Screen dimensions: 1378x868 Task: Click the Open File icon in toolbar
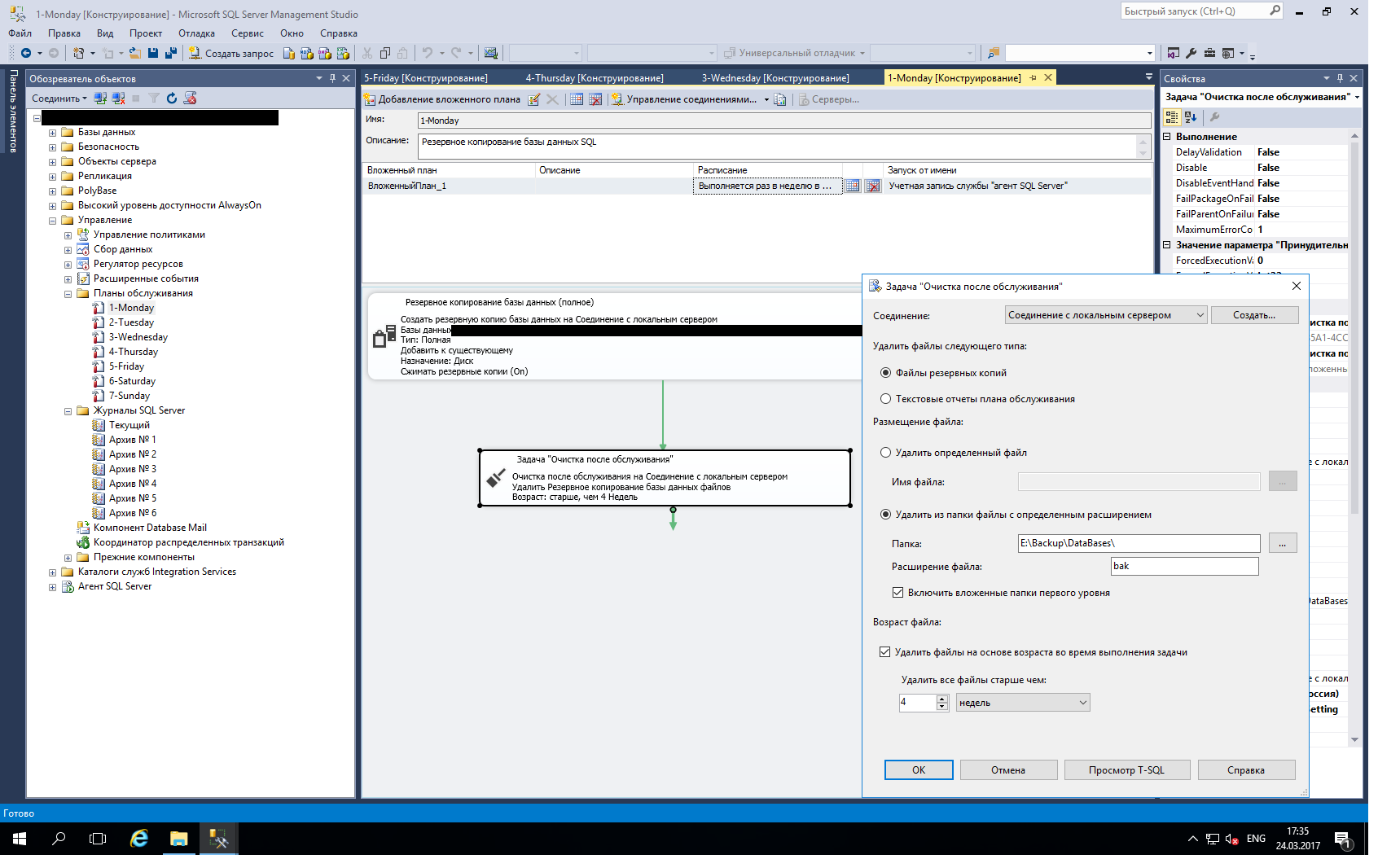tap(135, 53)
